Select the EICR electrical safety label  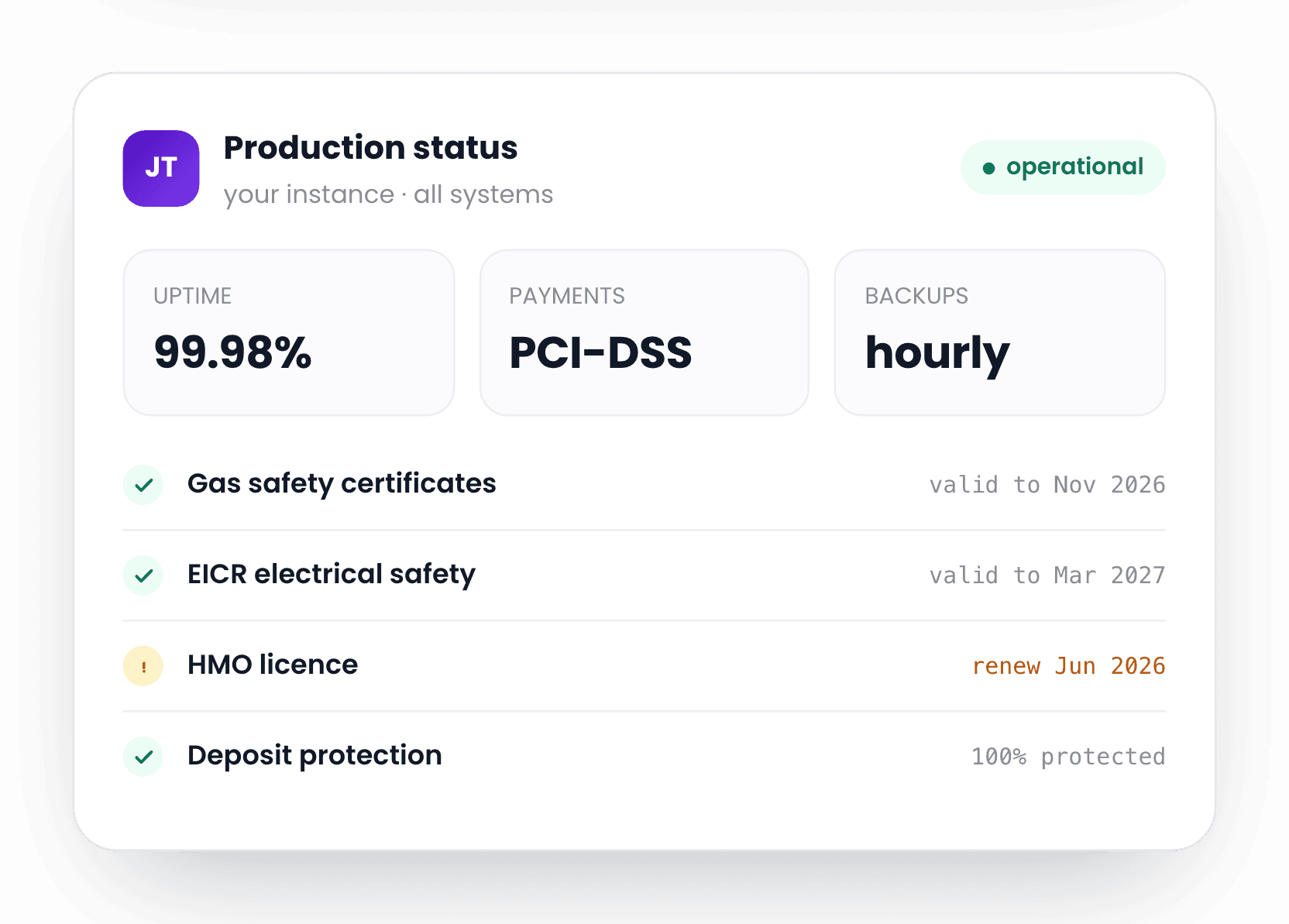pyautogui.click(x=332, y=574)
